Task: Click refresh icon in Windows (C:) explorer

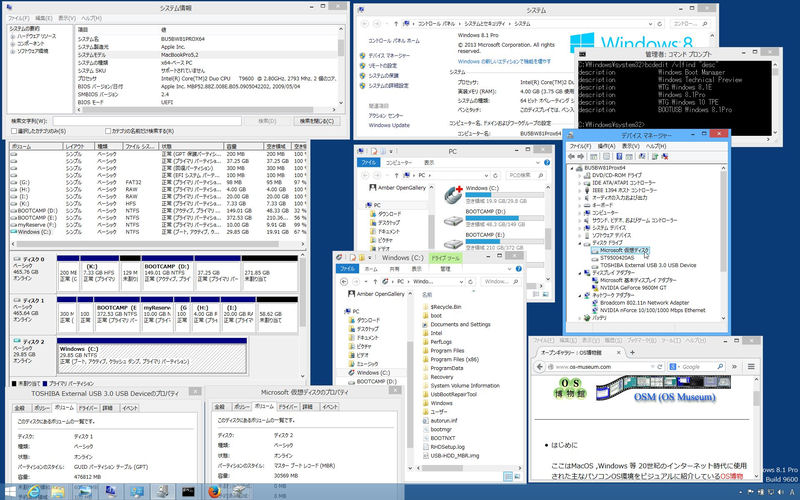Action: click(x=470, y=282)
